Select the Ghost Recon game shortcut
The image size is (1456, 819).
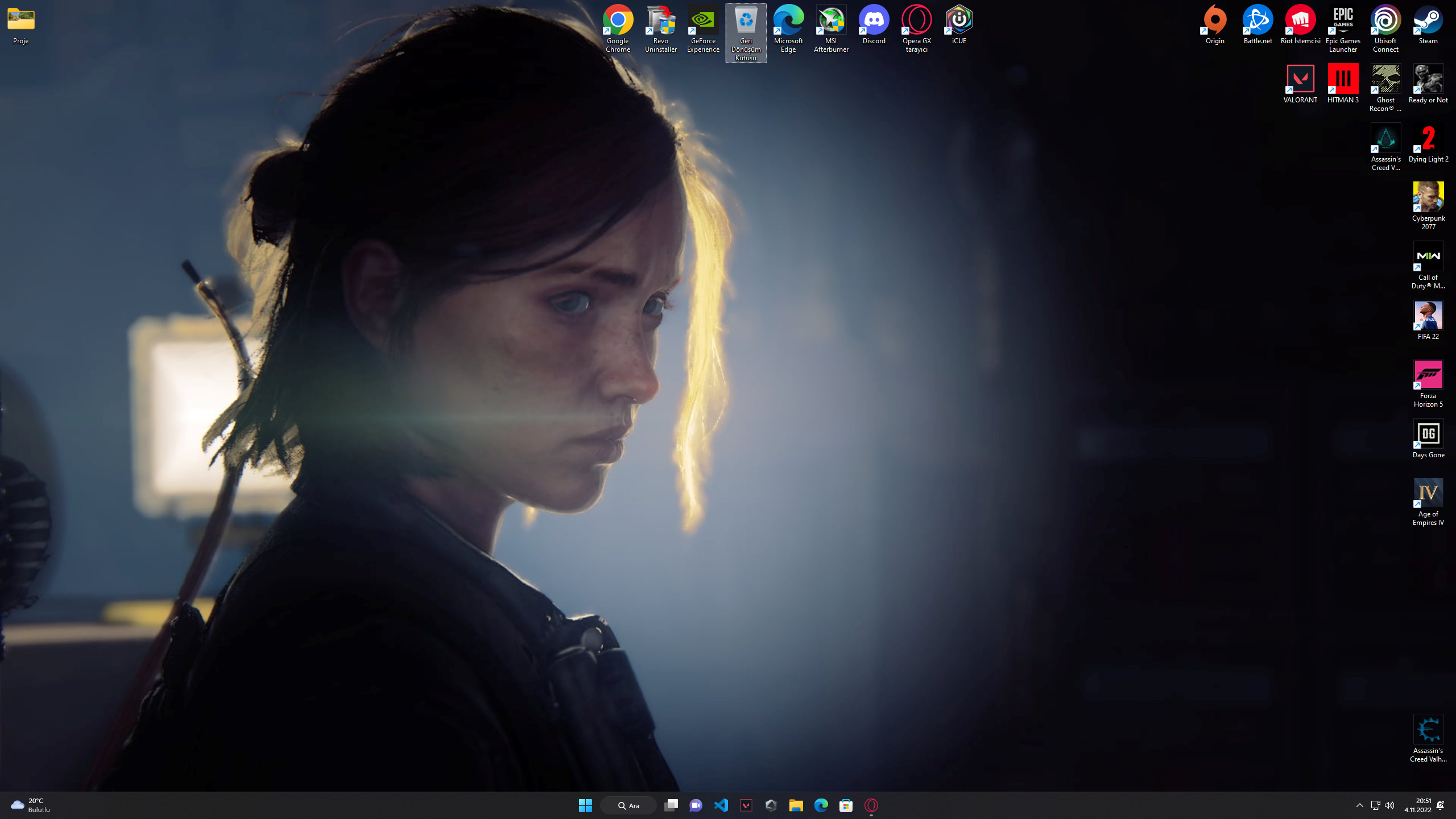(1385, 88)
